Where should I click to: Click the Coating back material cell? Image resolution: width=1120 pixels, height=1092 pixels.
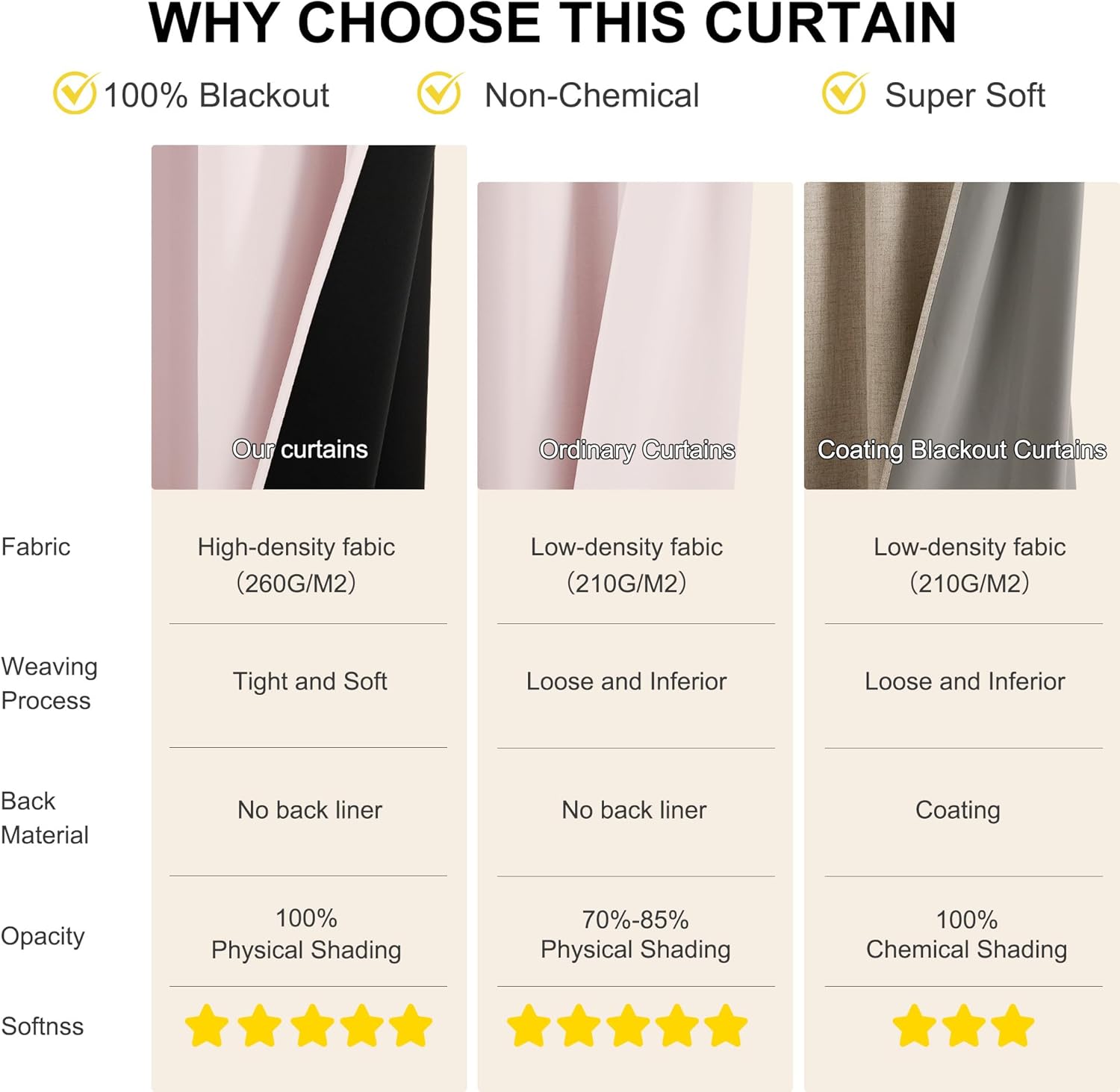[x=957, y=810]
